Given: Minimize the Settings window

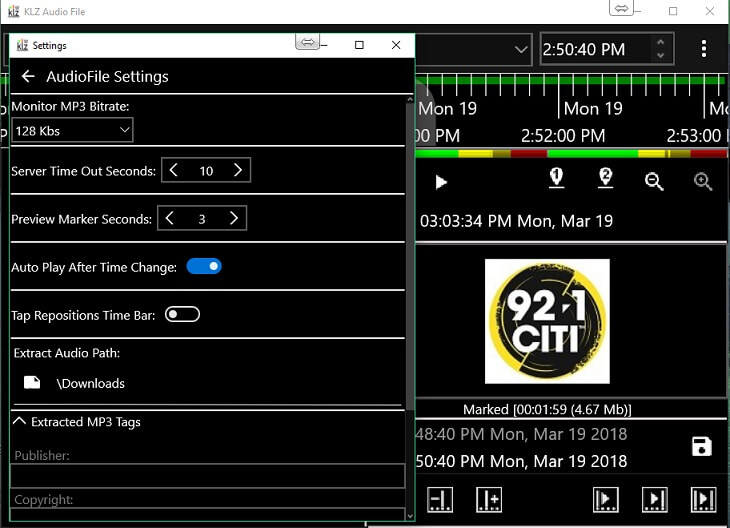Looking at the screenshot, I should click(x=324, y=45).
